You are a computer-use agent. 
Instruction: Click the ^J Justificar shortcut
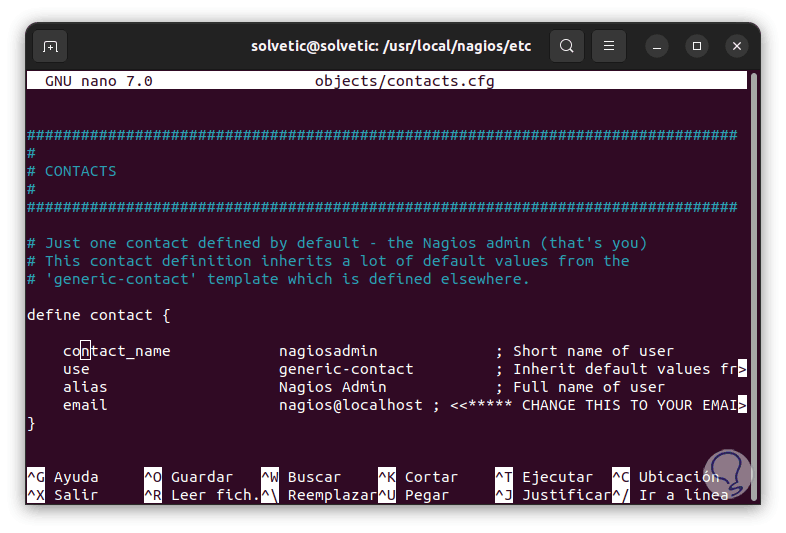pyautogui.click(x=553, y=495)
